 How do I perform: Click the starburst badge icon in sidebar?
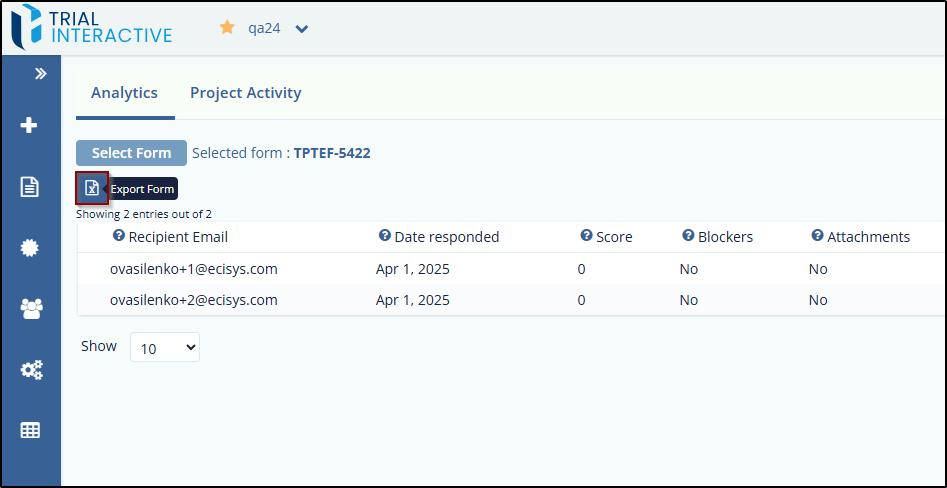click(x=30, y=248)
